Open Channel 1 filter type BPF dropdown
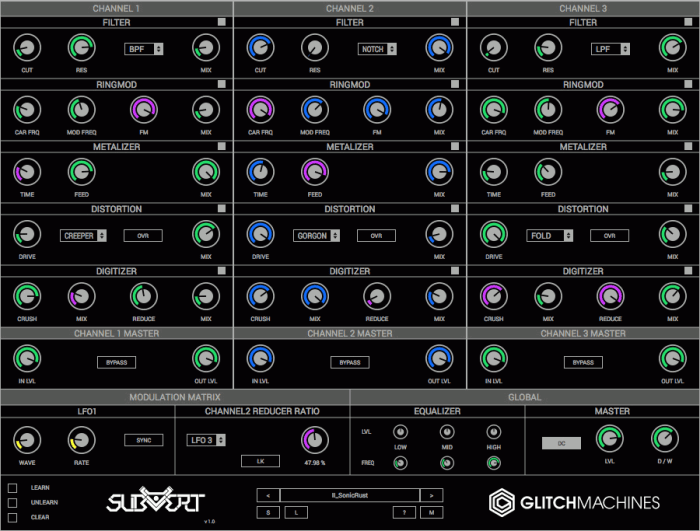 [144, 49]
